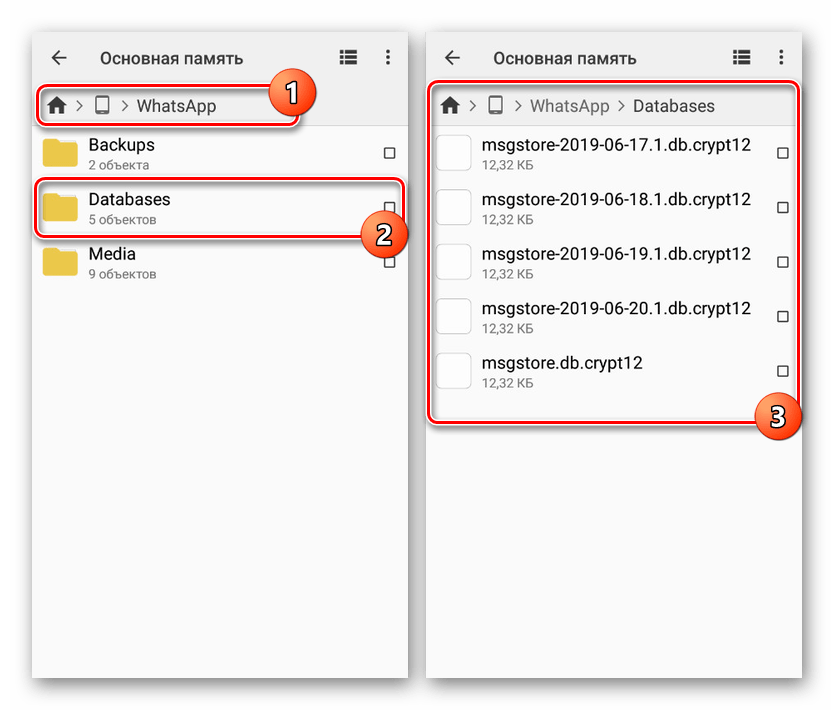Select checkbox for msgstore.db.crypt12

coord(782,371)
